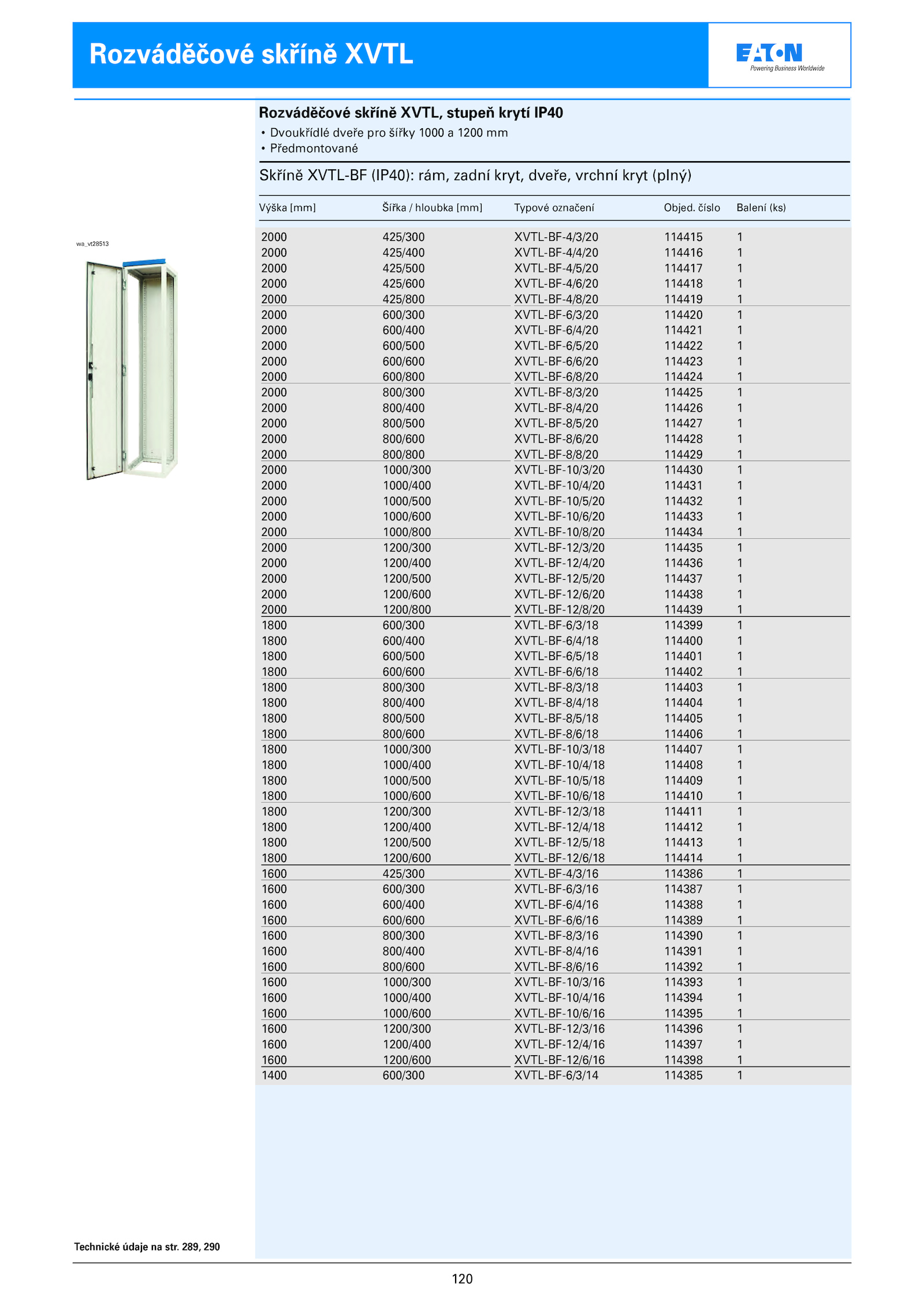924x1307 pixels.
Task: Click type designation 'XVTL-BF-6/6/16'
Action: (x=556, y=921)
